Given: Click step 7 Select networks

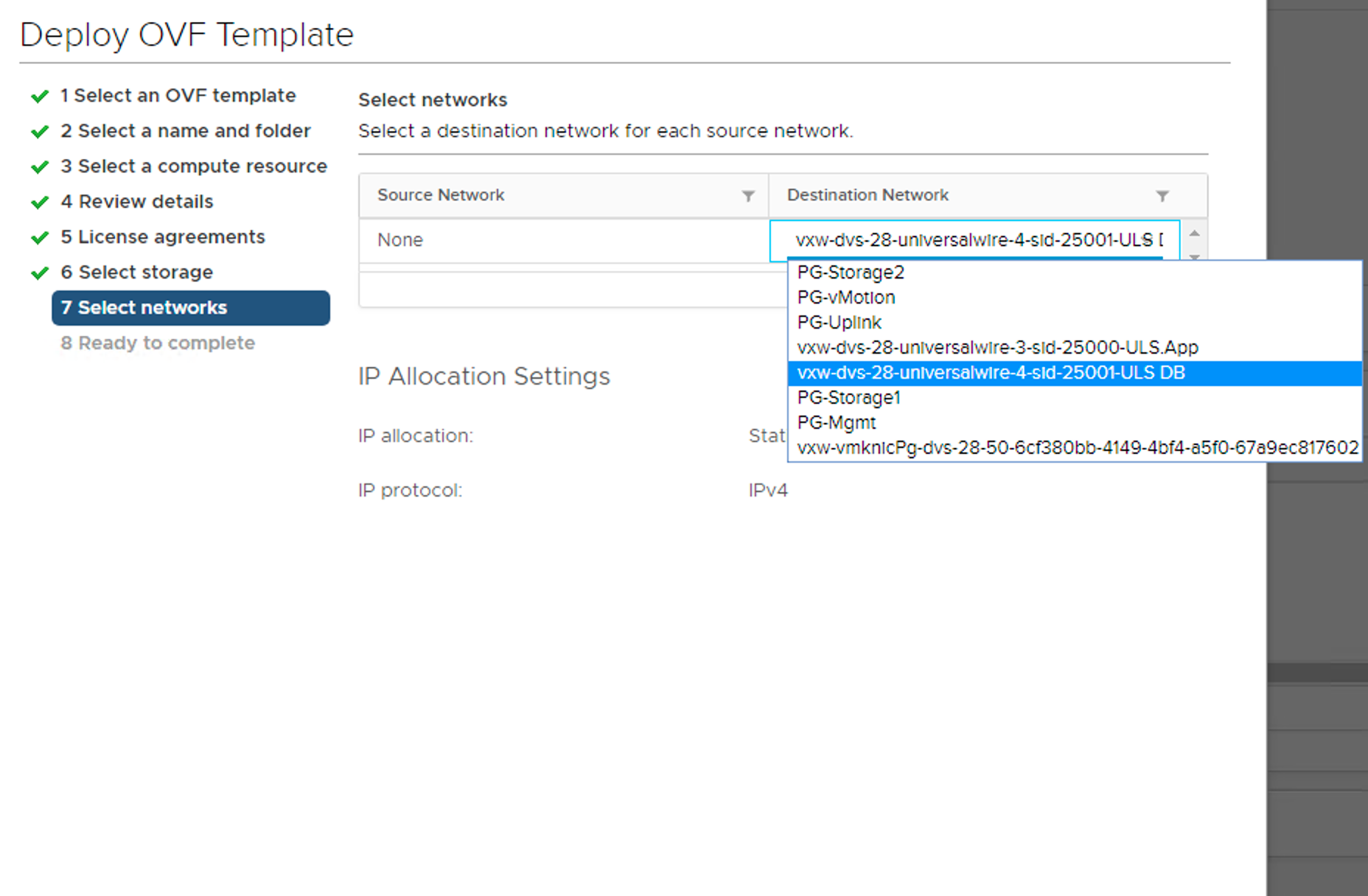Looking at the screenshot, I should click(x=190, y=308).
